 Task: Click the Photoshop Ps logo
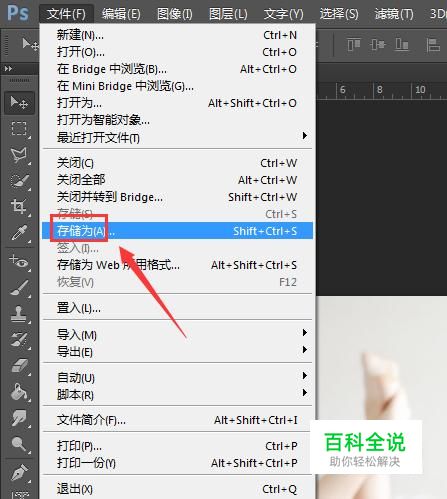pos(18,13)
